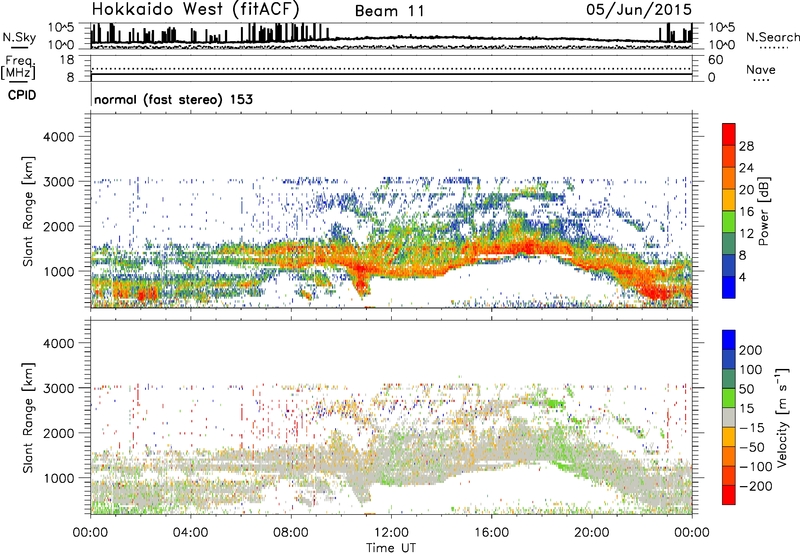Click the Slant Range label of the power panel

click(28, 211)
